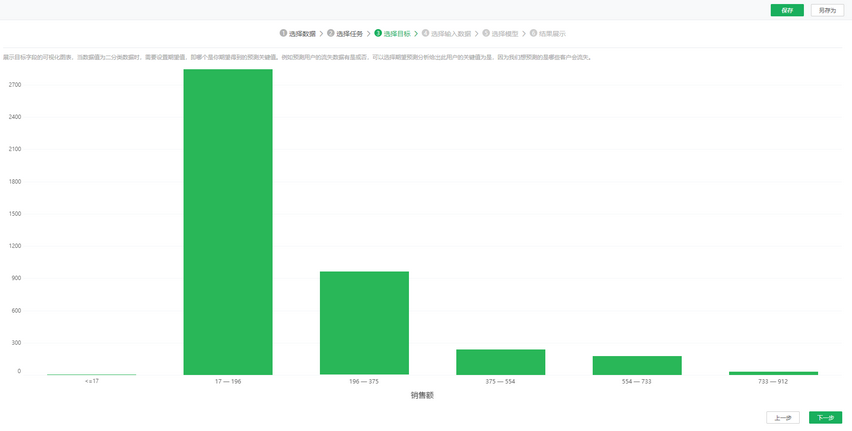The image size is (852, 431).
Task: Click the 另存为 button
Action: click(826, 10)
